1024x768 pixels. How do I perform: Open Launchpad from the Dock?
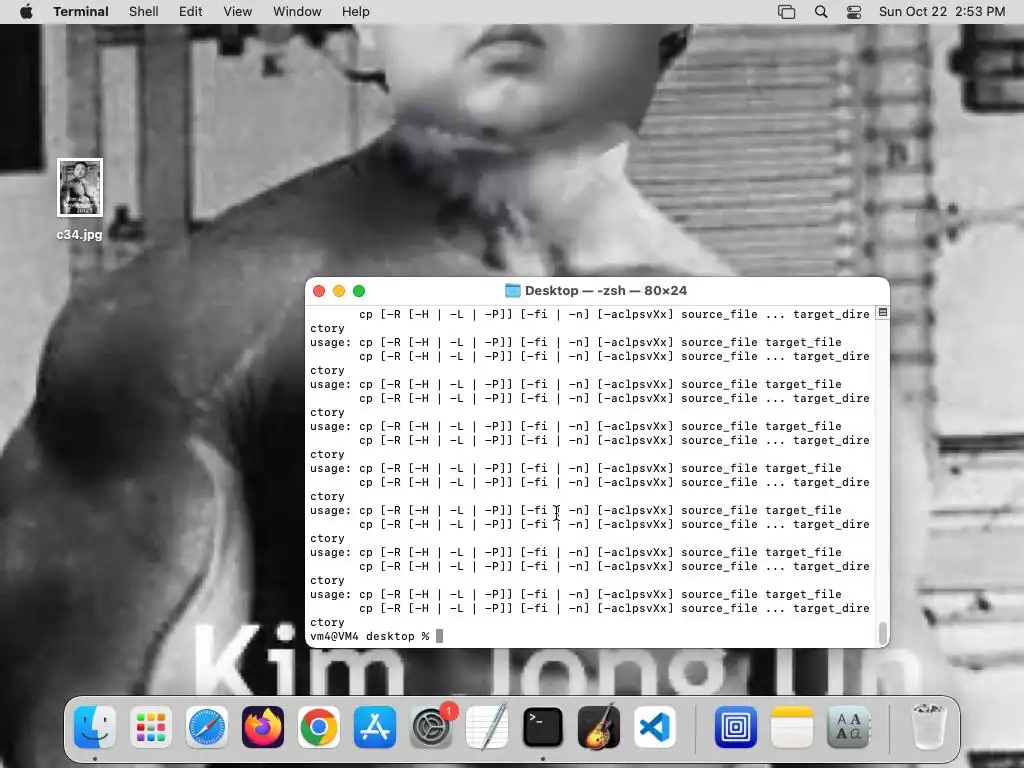click(x=151, y=727)
